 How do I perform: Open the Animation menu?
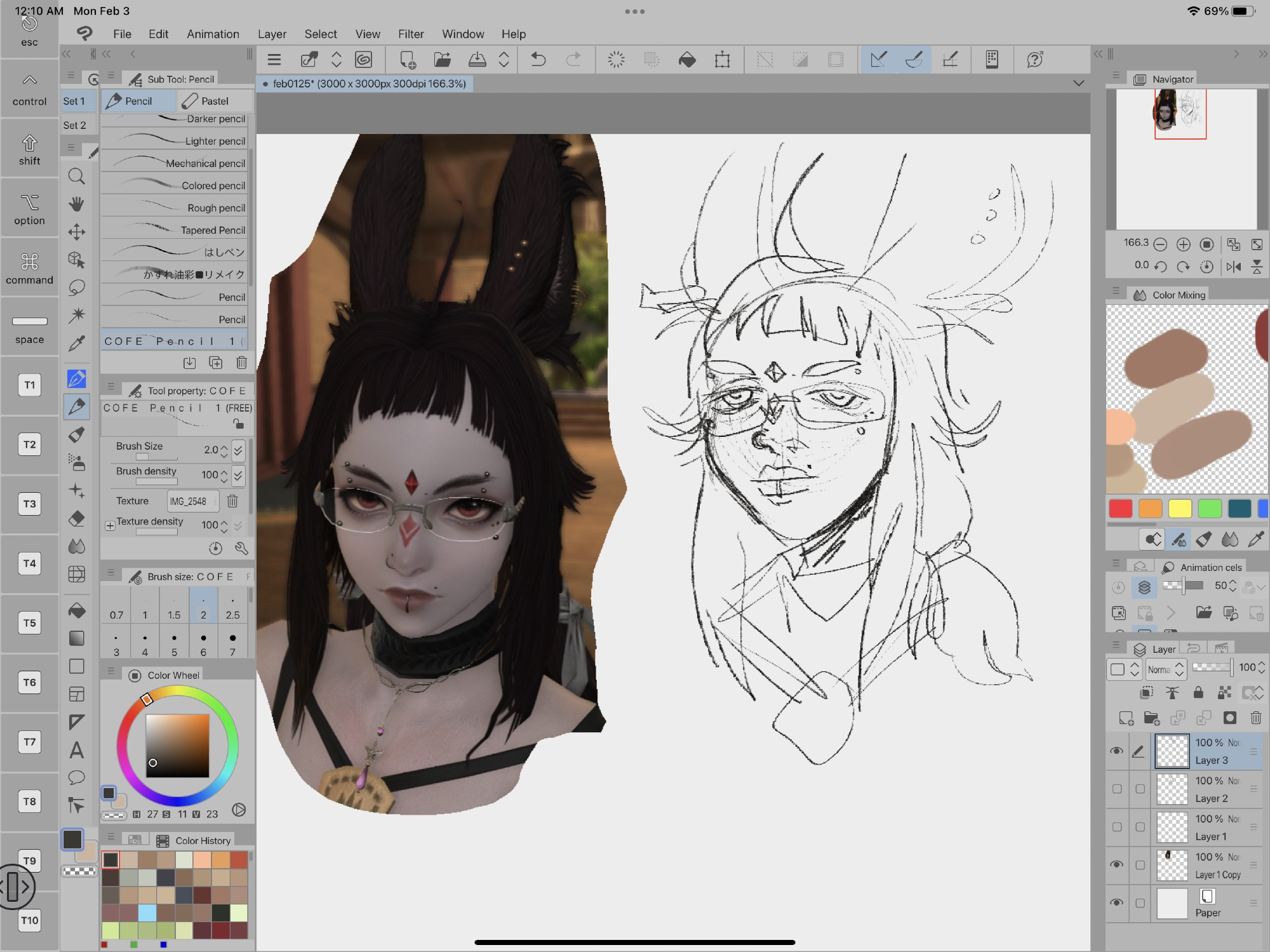pos(213,34)
